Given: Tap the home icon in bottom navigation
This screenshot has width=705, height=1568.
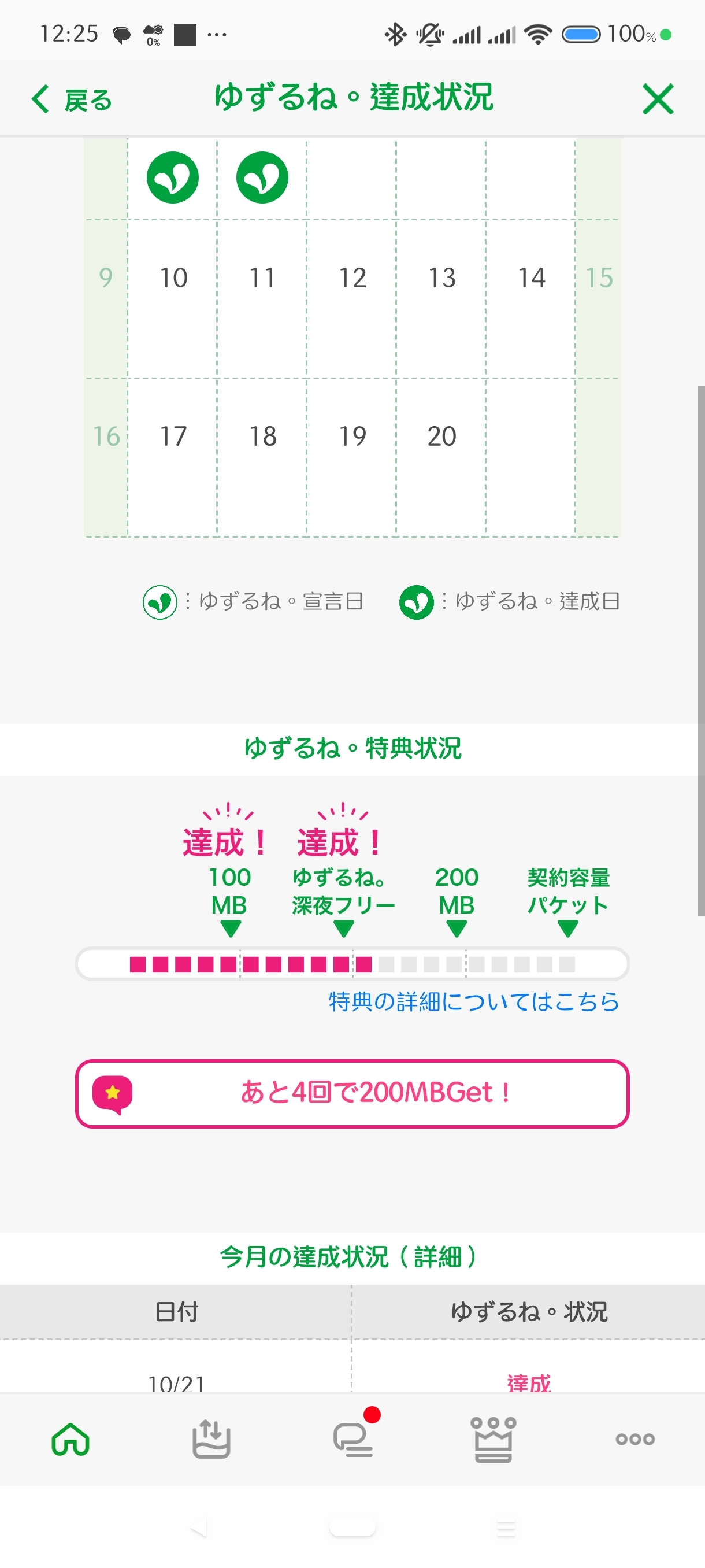Looking at the screenshot, I should point(70,1439).
